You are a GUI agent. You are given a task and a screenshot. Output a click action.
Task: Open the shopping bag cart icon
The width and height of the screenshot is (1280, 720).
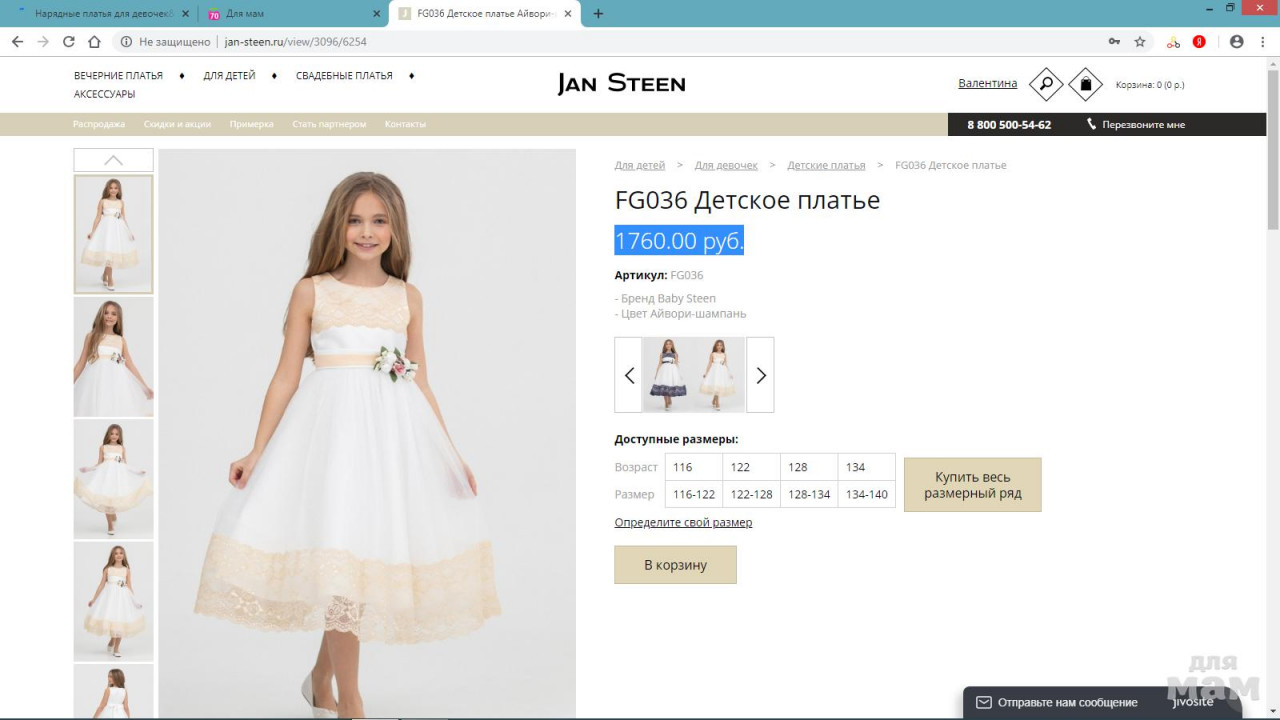point(1085,84)
